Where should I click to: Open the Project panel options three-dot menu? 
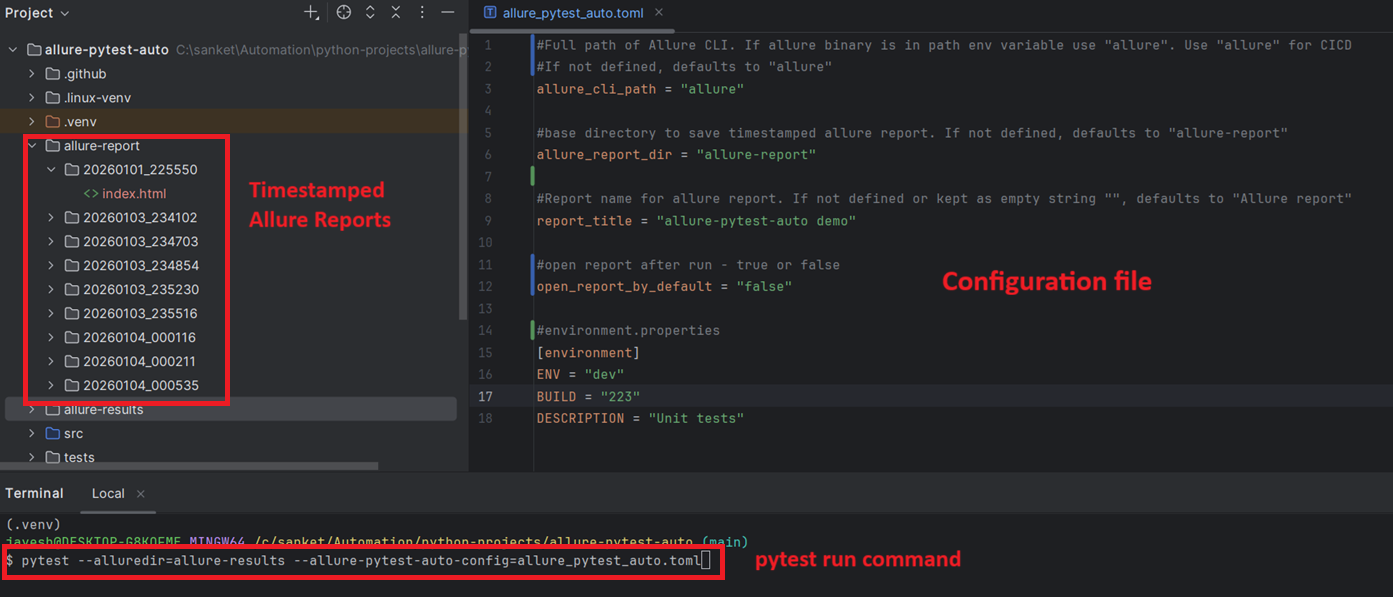click(422, 13)
